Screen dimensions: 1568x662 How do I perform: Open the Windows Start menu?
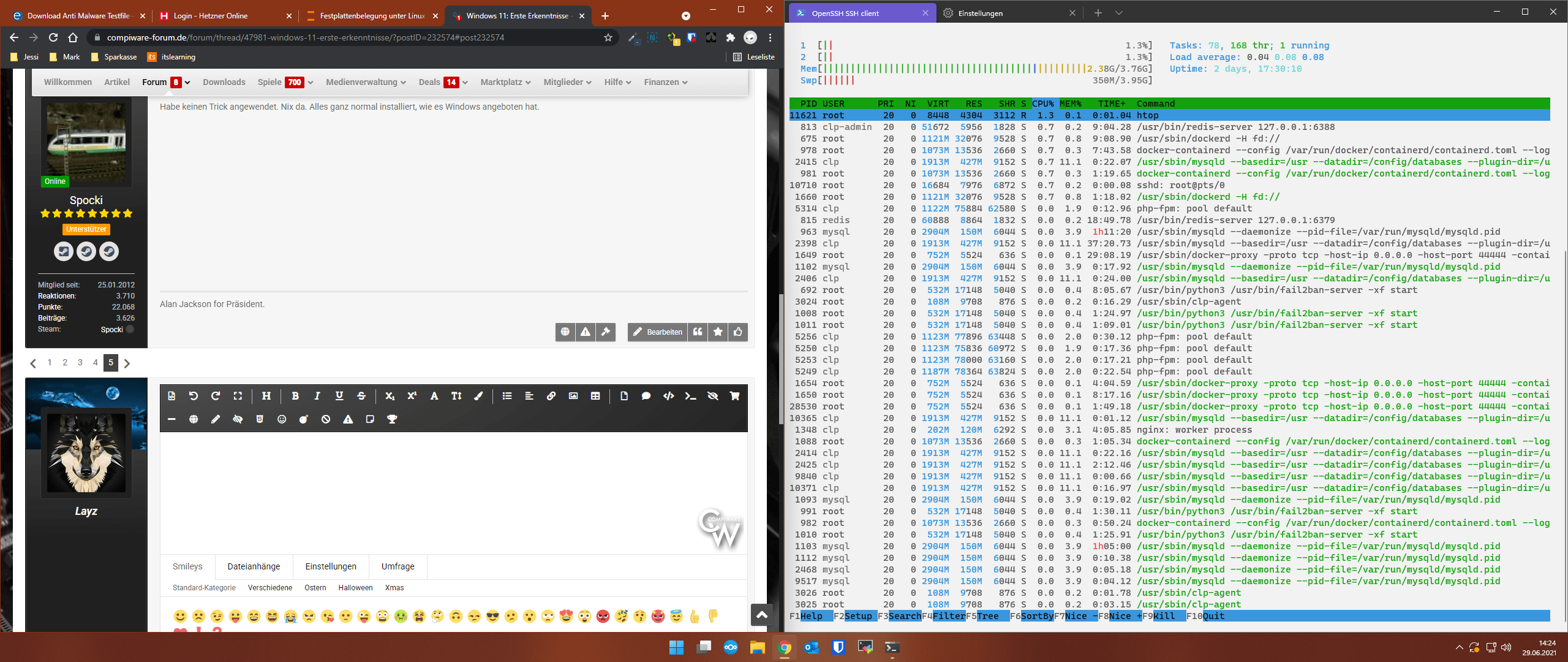(676, 647)
